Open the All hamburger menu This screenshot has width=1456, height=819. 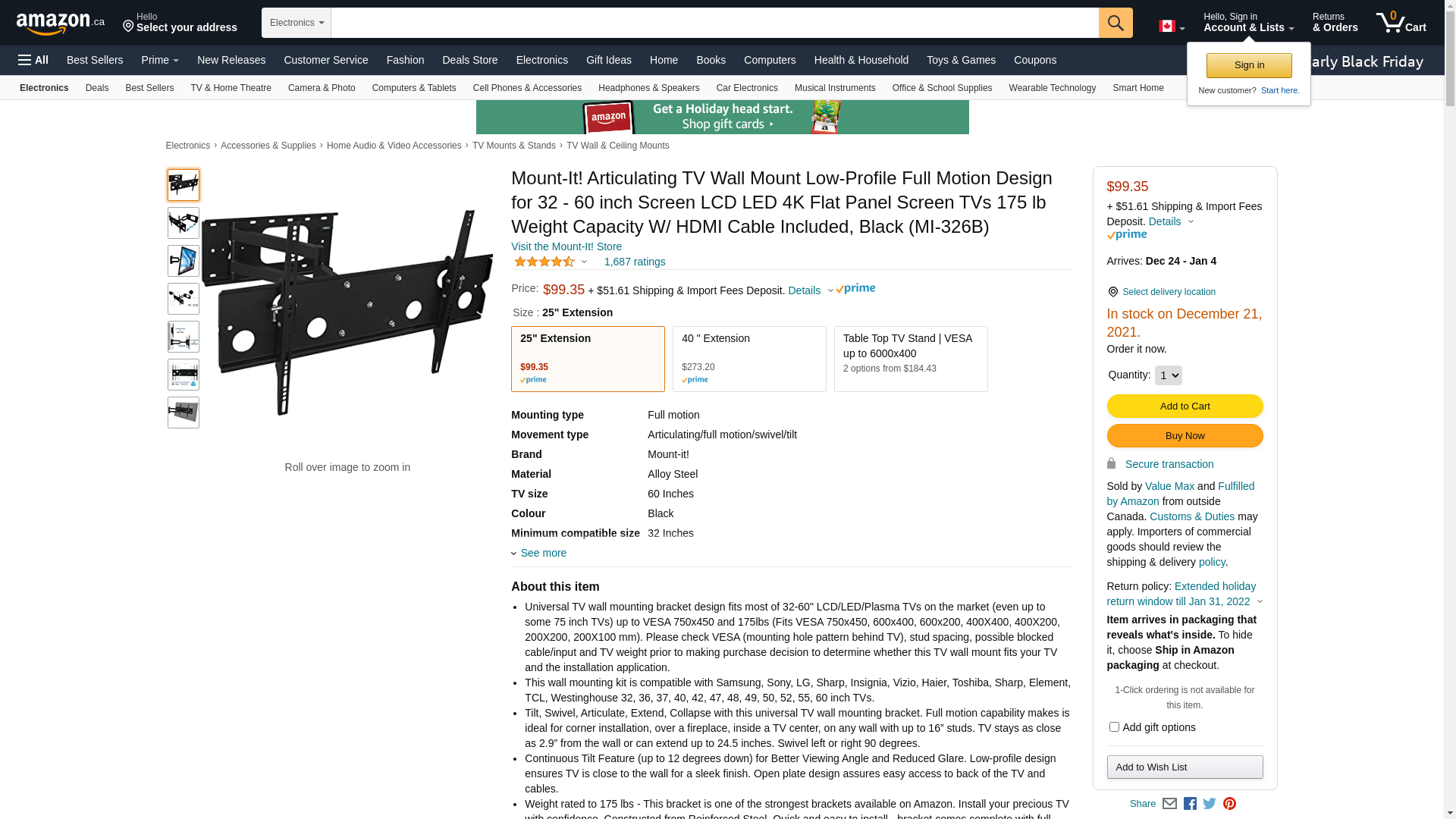coord(33,60)
